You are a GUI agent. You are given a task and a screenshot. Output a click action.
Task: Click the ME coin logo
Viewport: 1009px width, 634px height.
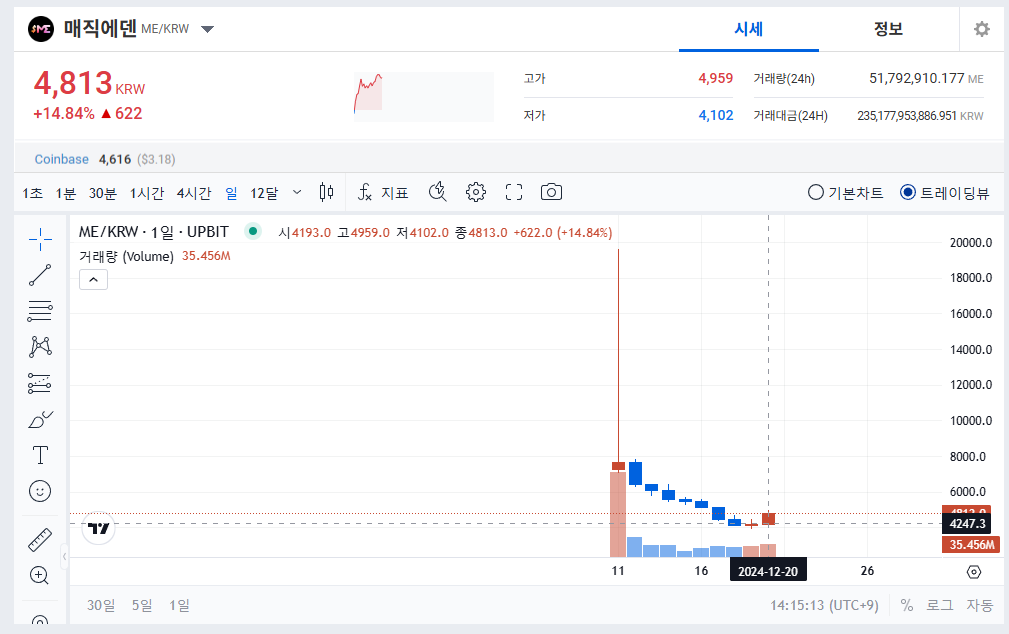(41, 29)
